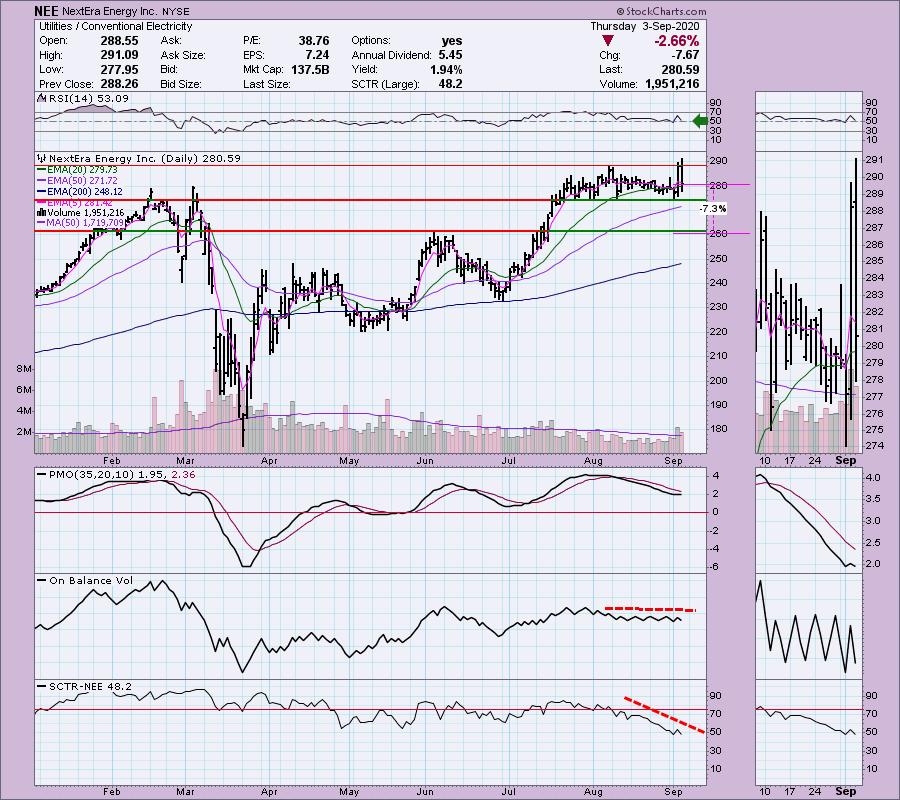The width and height of the screenshot is (900, 800).
Task: Click the On Balance Vol panel label
Action: pyautogui.click(x=85, y=581)
